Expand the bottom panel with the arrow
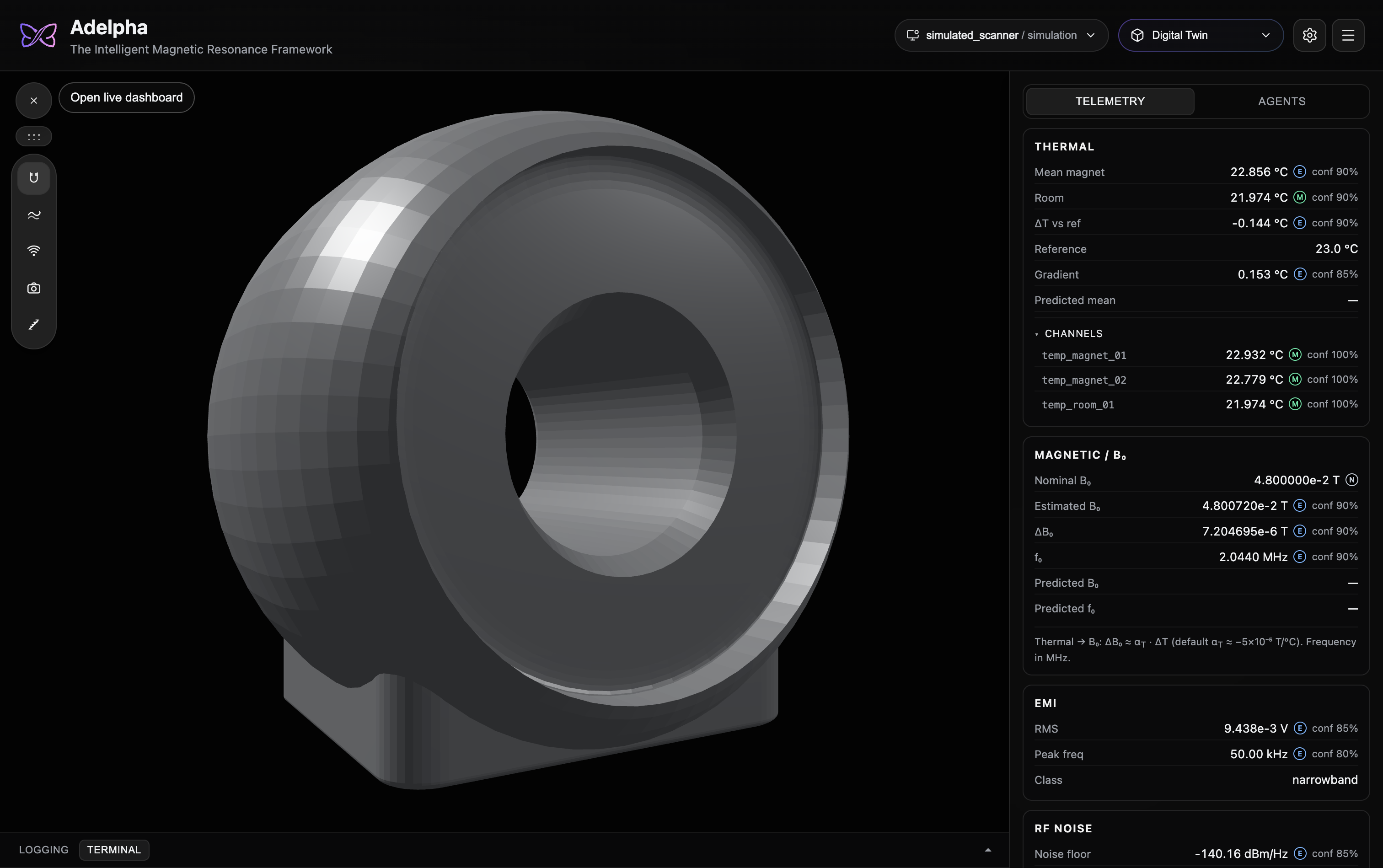1383x868 pixels. coord(988,850)
